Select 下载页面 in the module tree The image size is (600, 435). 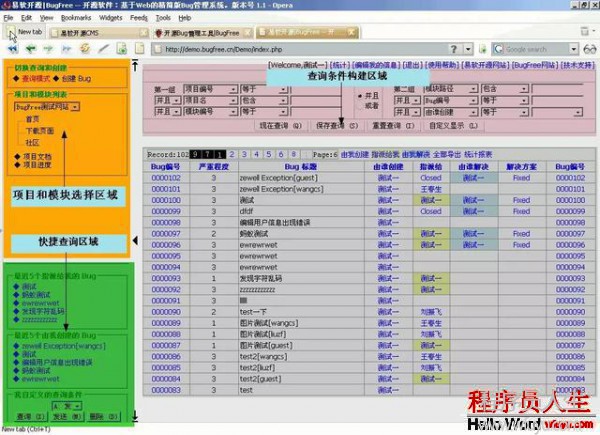(40, 131)
